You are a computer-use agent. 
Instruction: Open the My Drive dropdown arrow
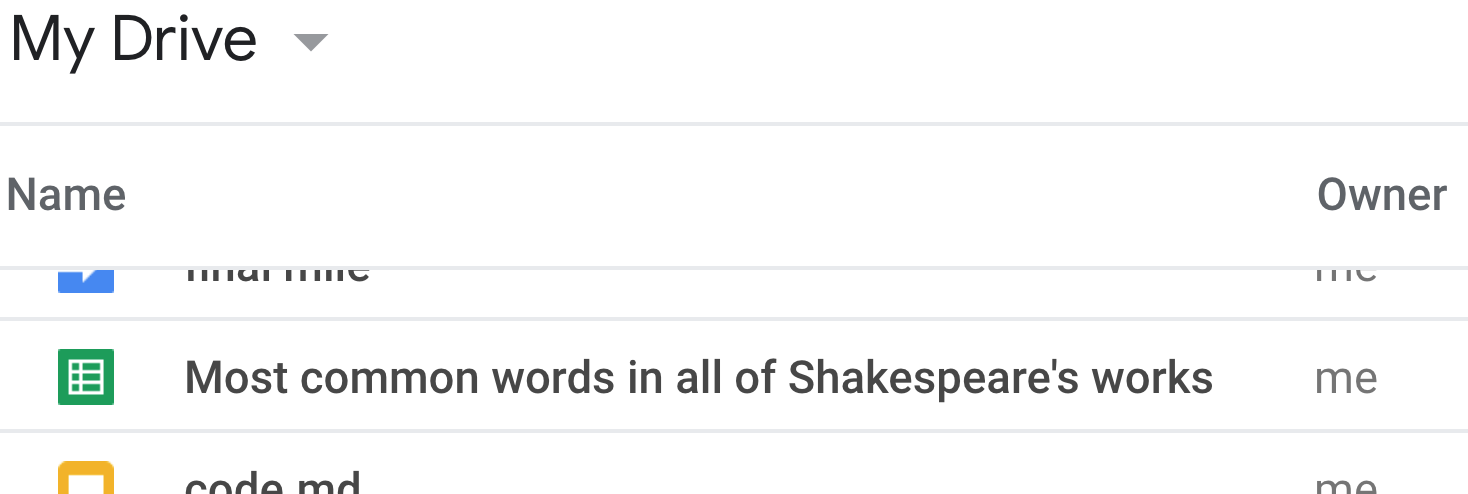click(310, 42)
